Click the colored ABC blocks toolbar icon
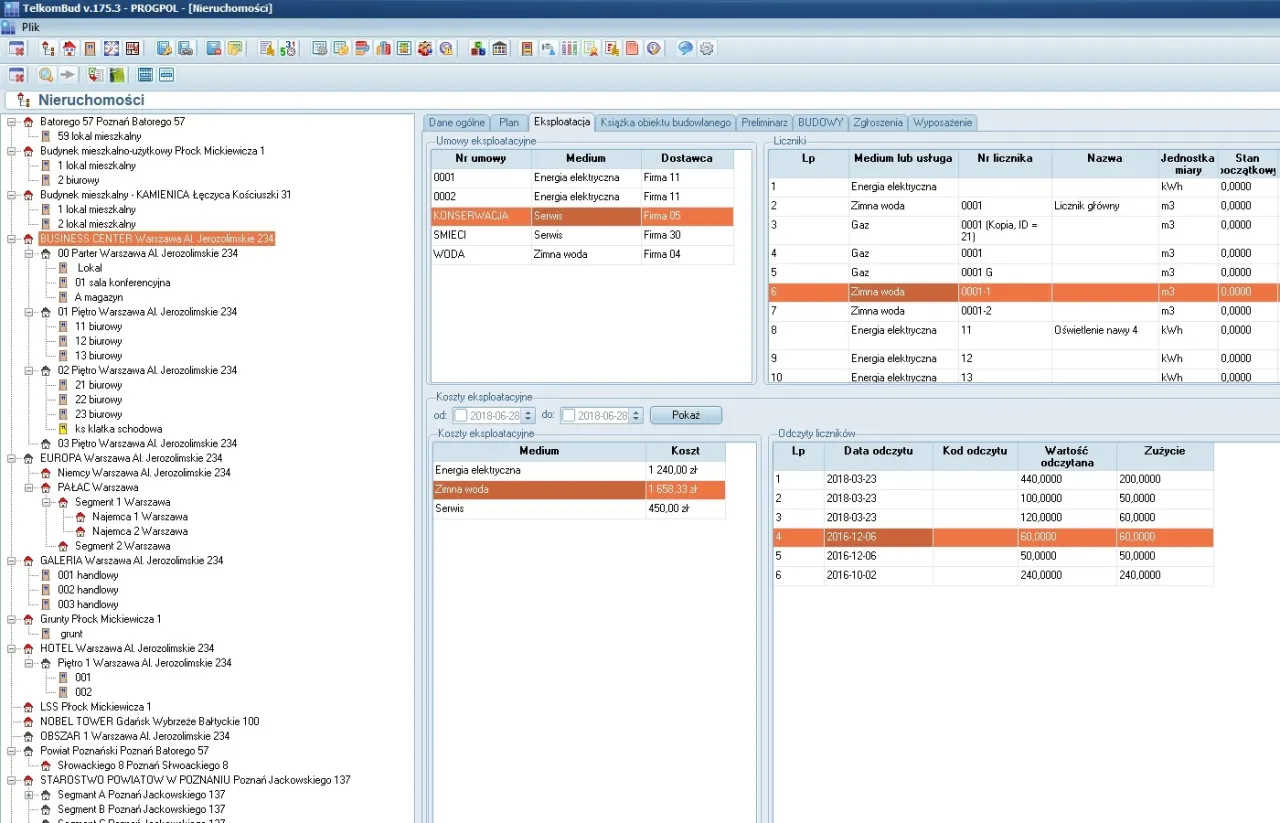Viewport: 1280px width, 823px height. (478, 48)
